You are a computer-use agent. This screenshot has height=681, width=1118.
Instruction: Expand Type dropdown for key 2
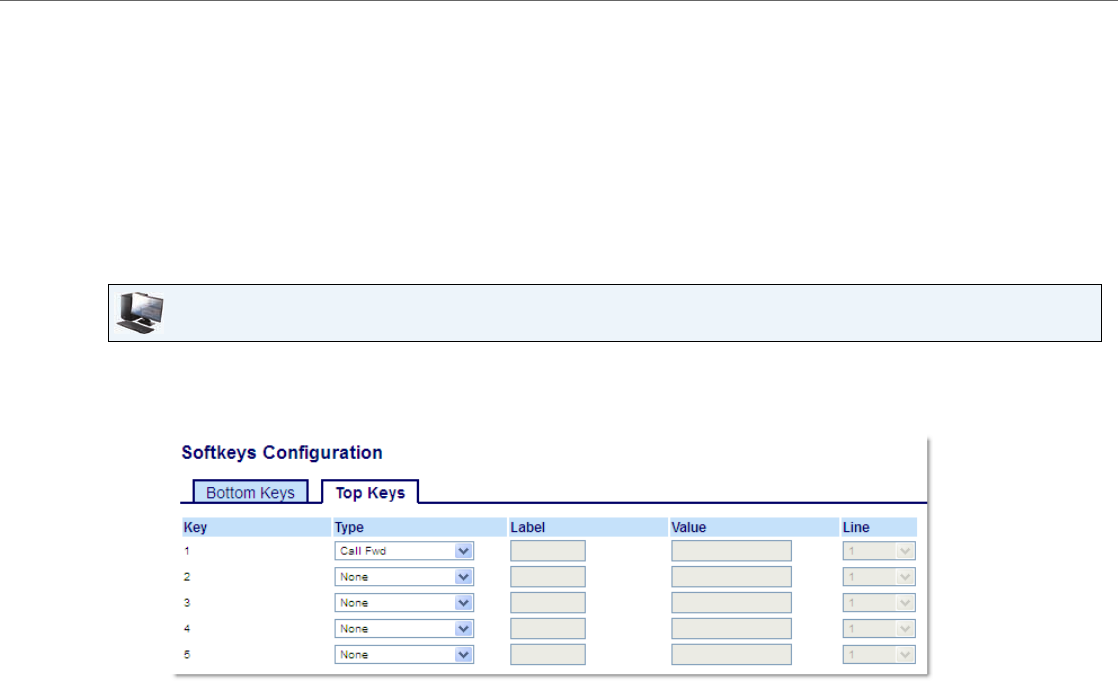coord(403,577)
